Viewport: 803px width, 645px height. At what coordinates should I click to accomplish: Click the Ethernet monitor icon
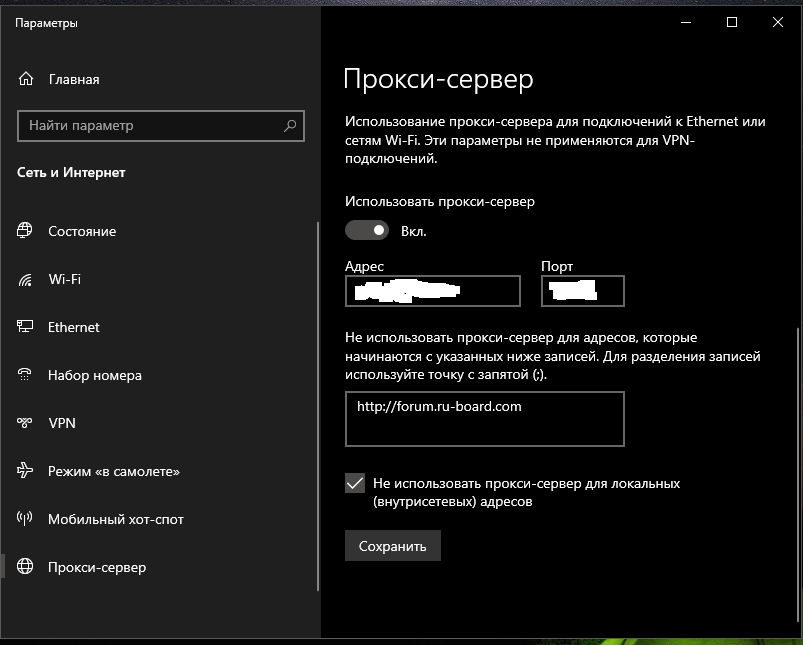[x=26, y=327]
